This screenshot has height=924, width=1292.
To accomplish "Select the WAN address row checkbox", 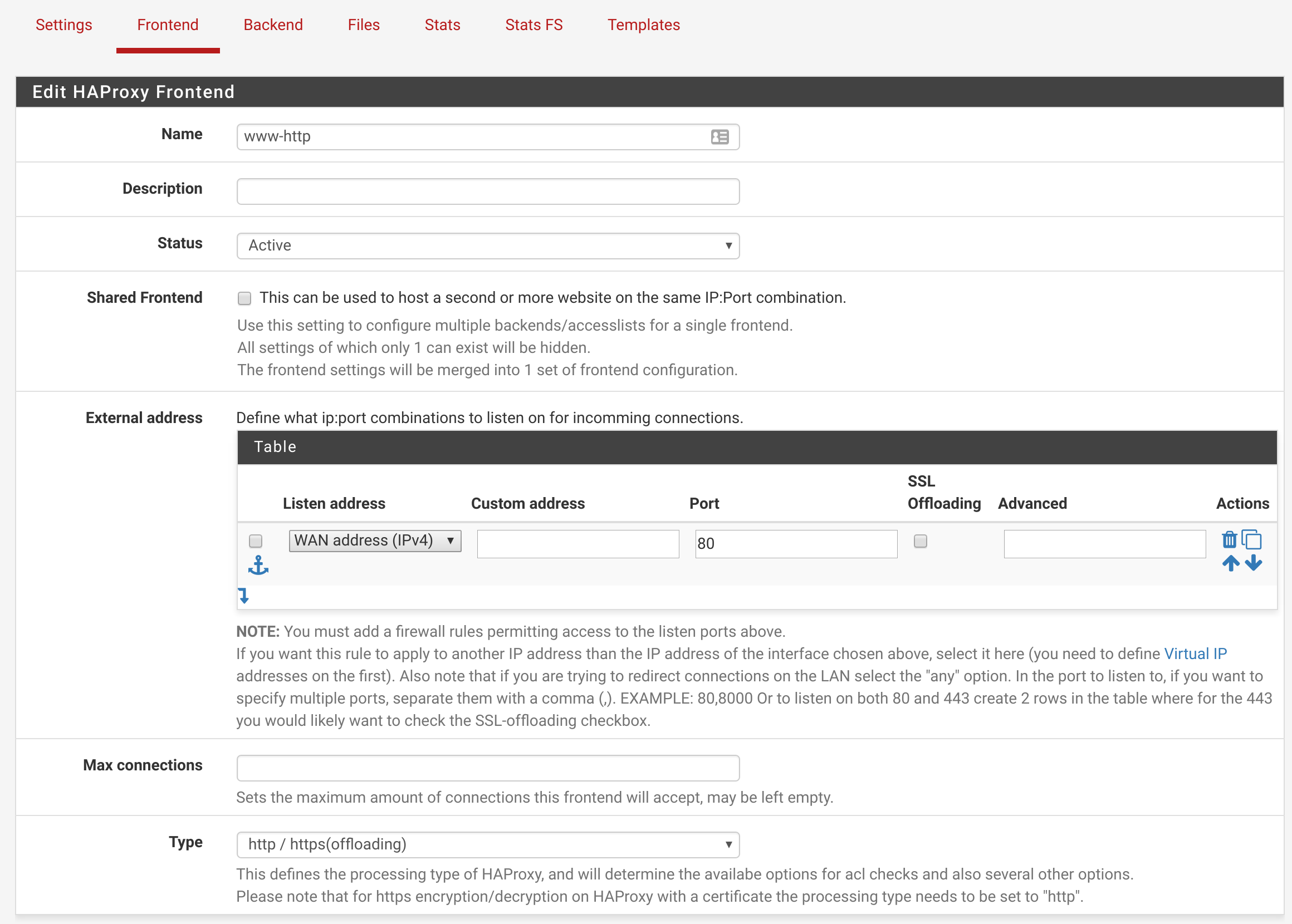I will point(256,540).
